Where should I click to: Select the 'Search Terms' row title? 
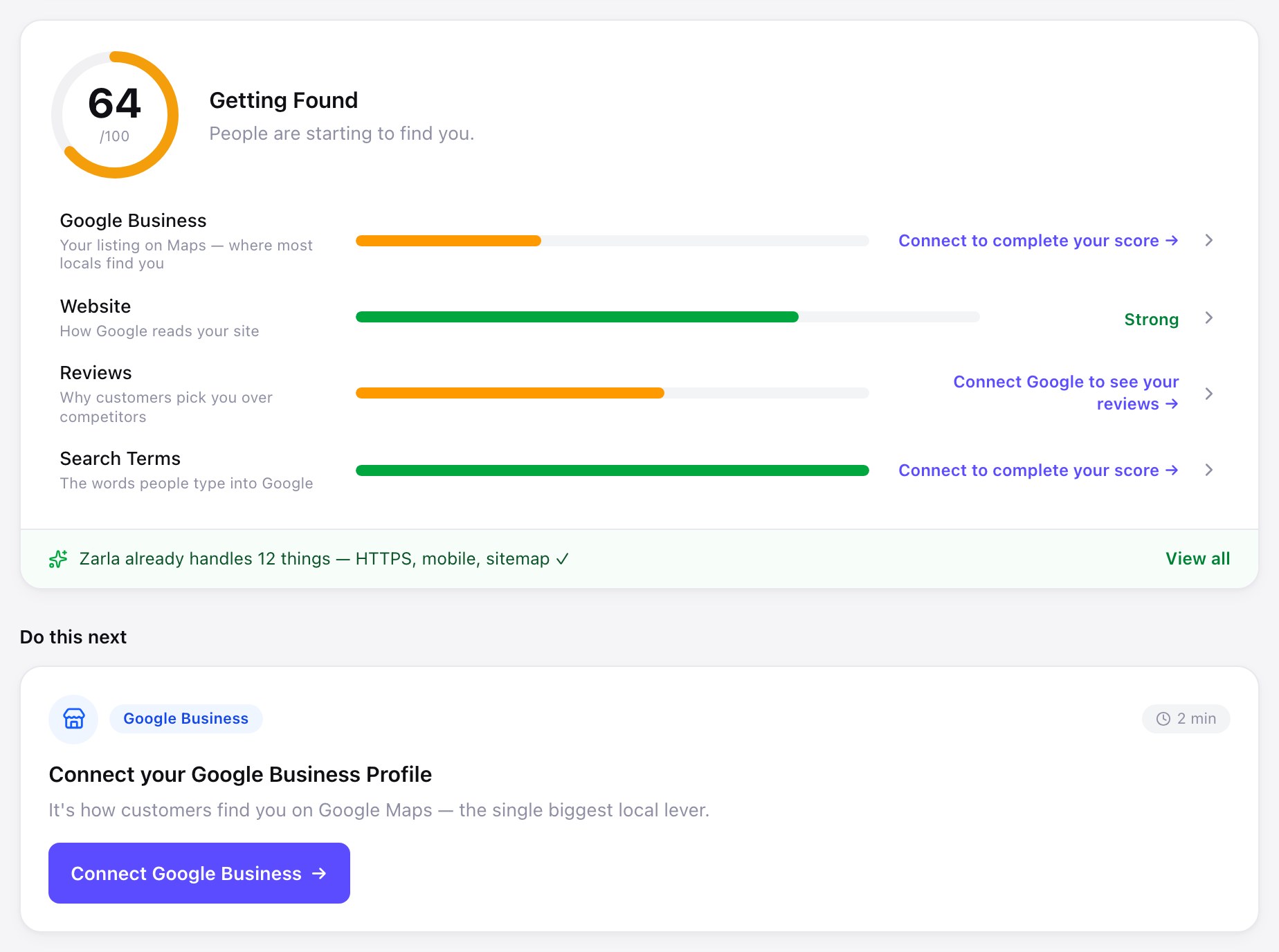point(120,459)
